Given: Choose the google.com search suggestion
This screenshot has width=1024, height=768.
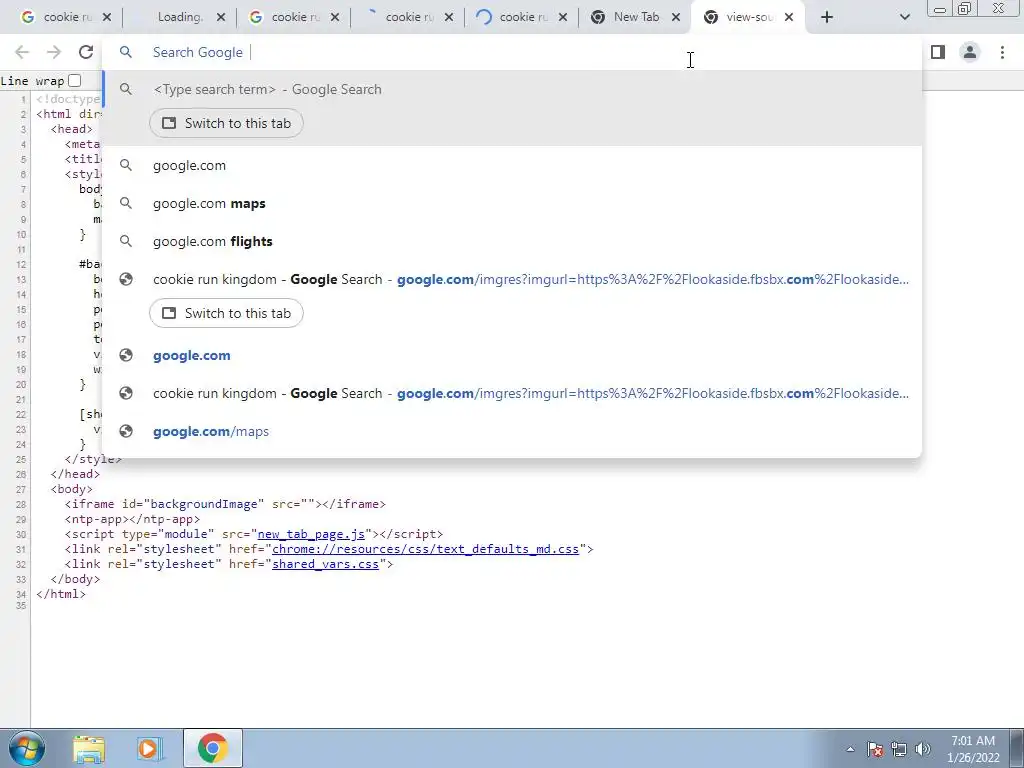Looking at the screenshot, I should click(511, 165).
